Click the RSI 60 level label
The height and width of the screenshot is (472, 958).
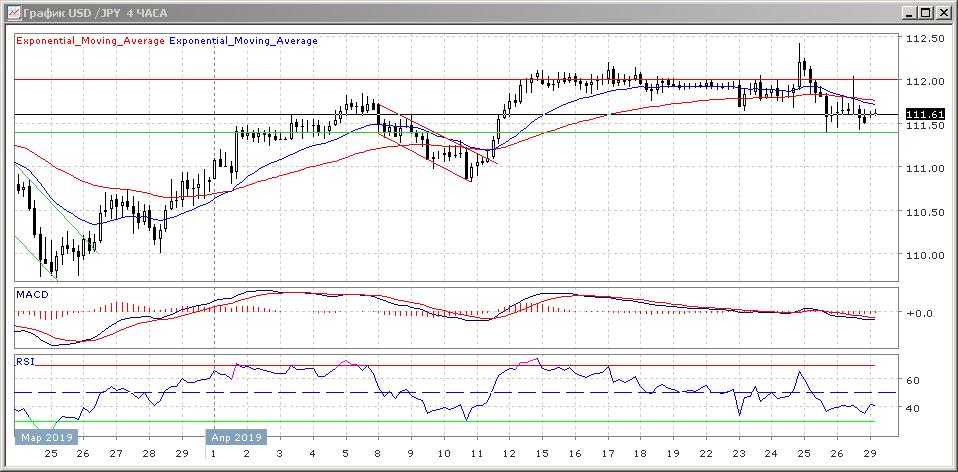pos(913,380)
